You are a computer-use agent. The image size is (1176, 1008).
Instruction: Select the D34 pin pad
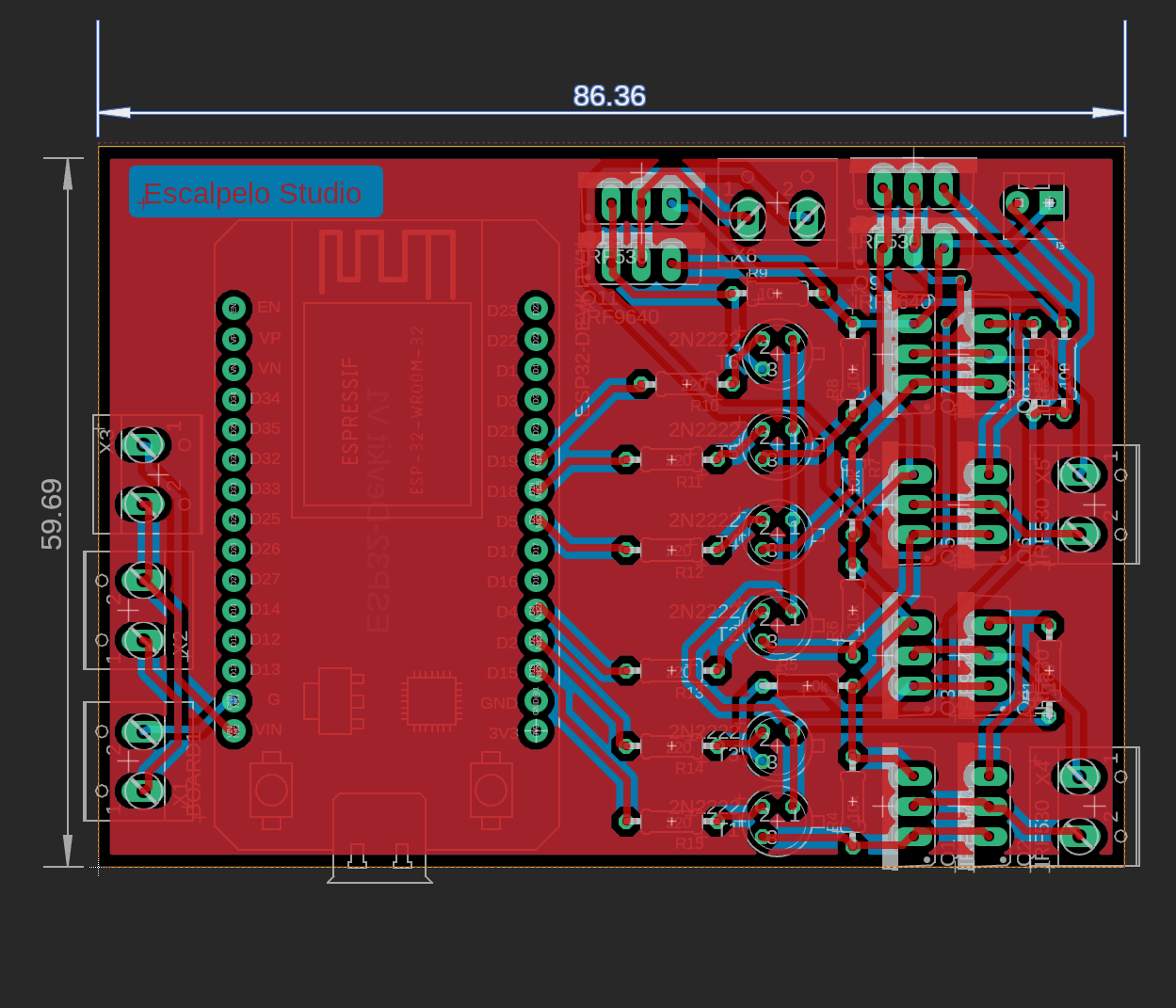pyautogui.click(x=234, y=398)
